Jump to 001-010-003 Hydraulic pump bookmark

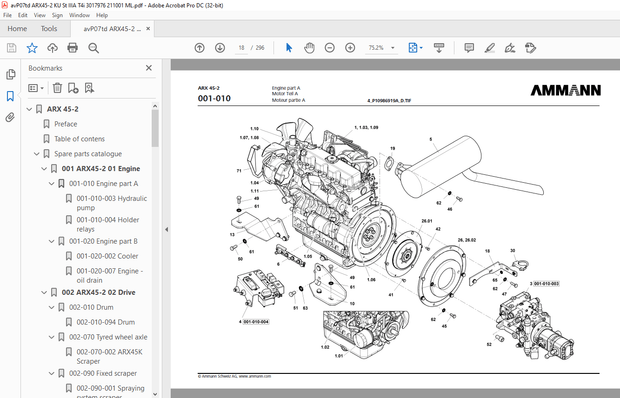(x=112, y=203)
